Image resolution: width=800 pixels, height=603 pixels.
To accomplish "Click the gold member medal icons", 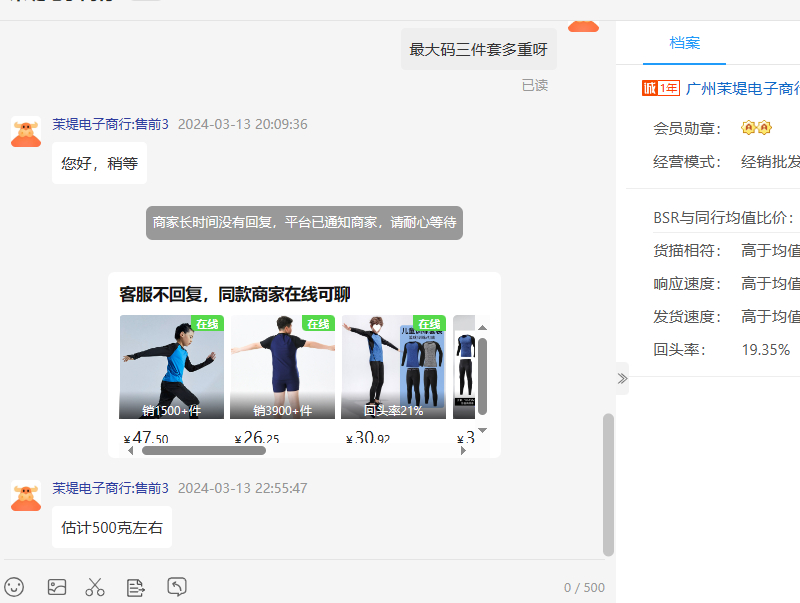I will 756,128.
